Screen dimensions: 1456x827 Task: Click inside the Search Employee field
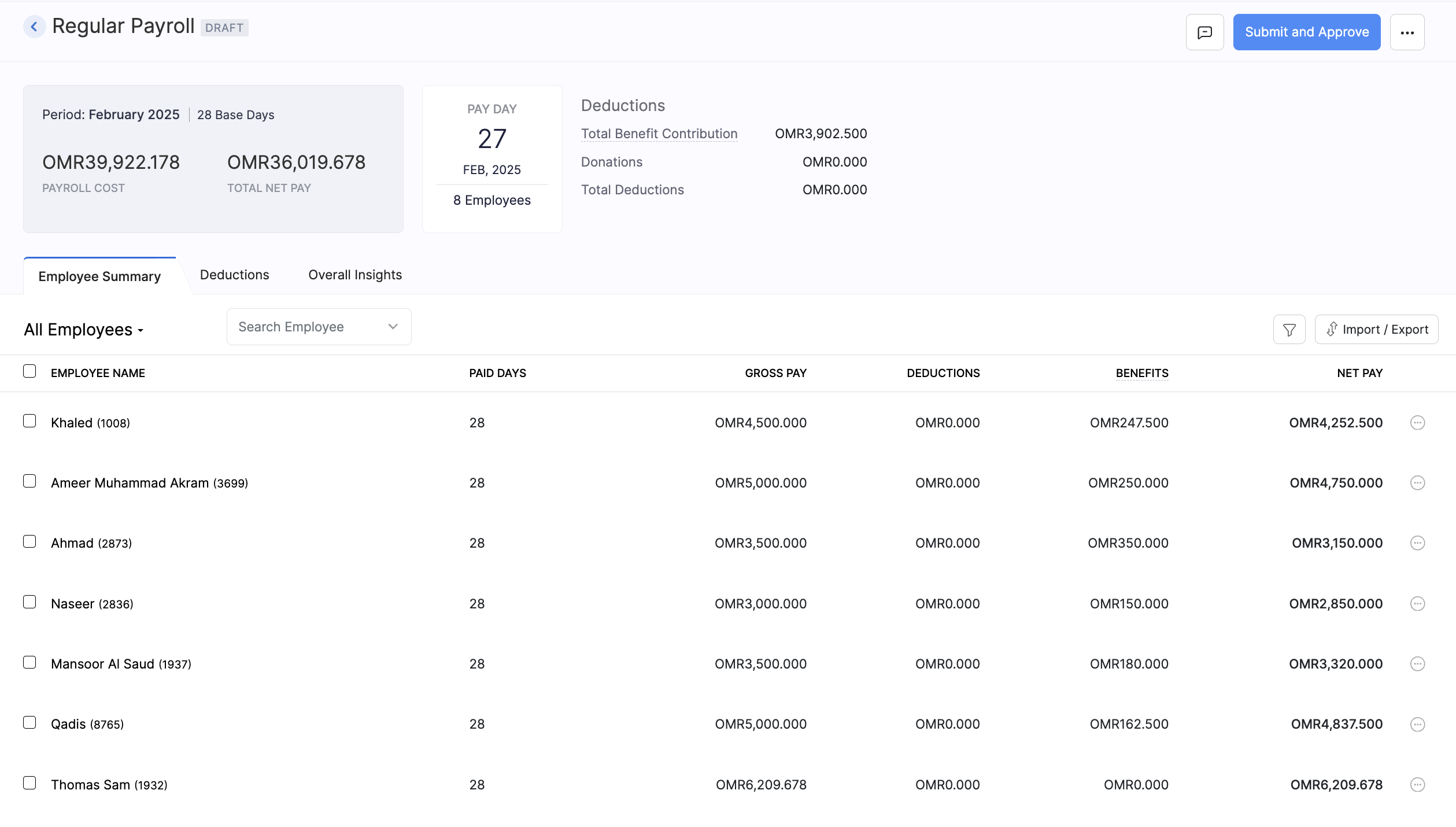pyautogui.click(x=301, y=326)
